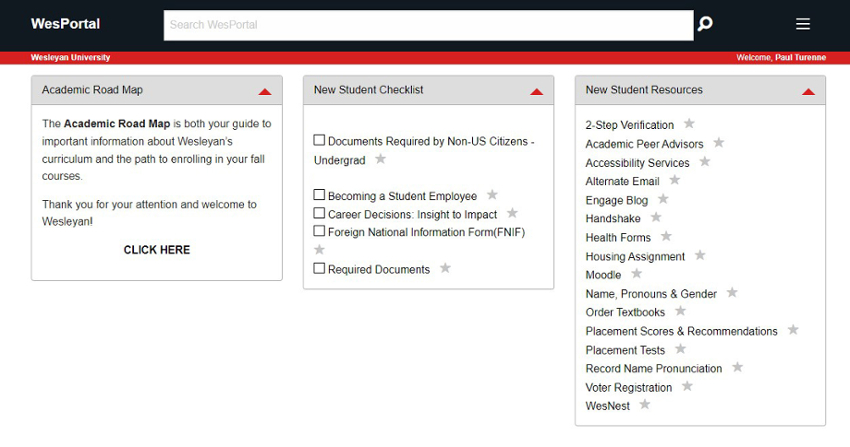The height and width of the screenshot is (447, 850).
Task: Favorite star next to Becoming a Student Employee
Action: (x=492, y=195)
